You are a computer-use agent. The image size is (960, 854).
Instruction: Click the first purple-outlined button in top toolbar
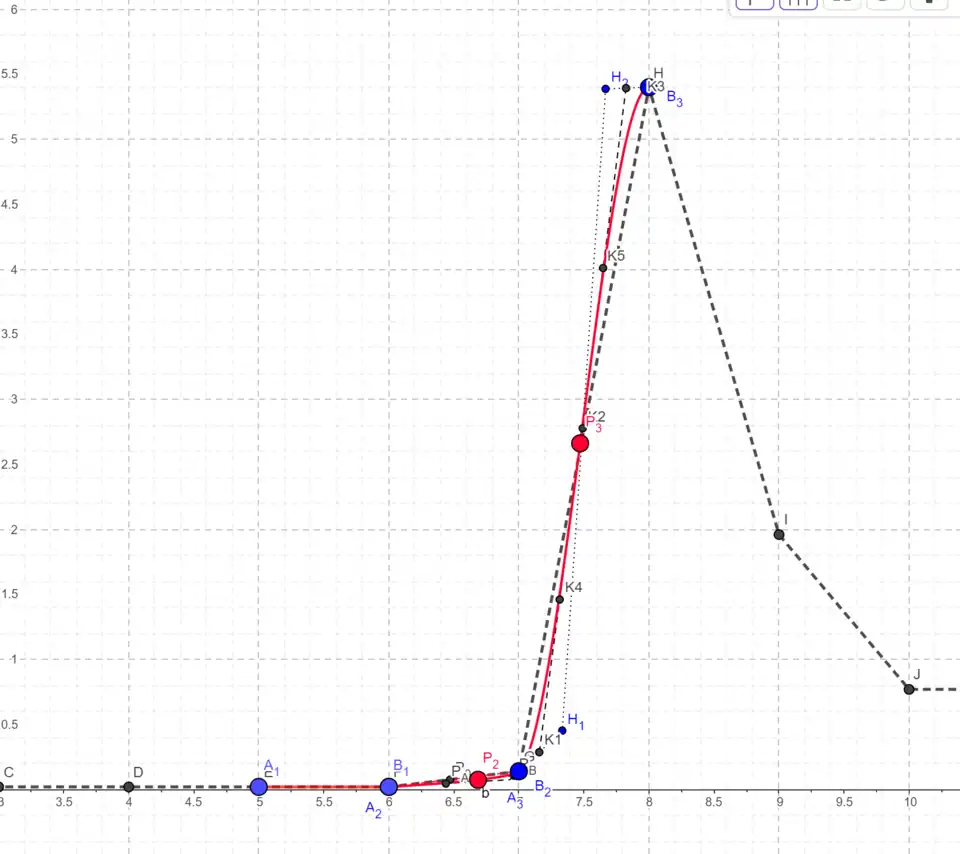coord(755,4)
